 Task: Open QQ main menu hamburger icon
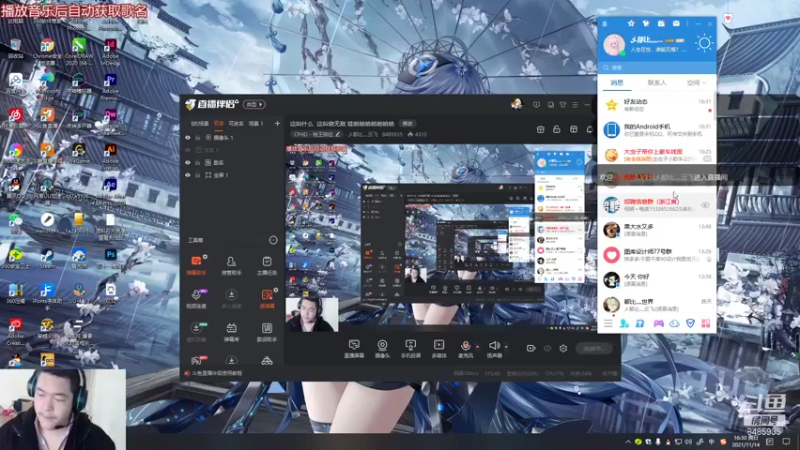(x=608, y=323)
